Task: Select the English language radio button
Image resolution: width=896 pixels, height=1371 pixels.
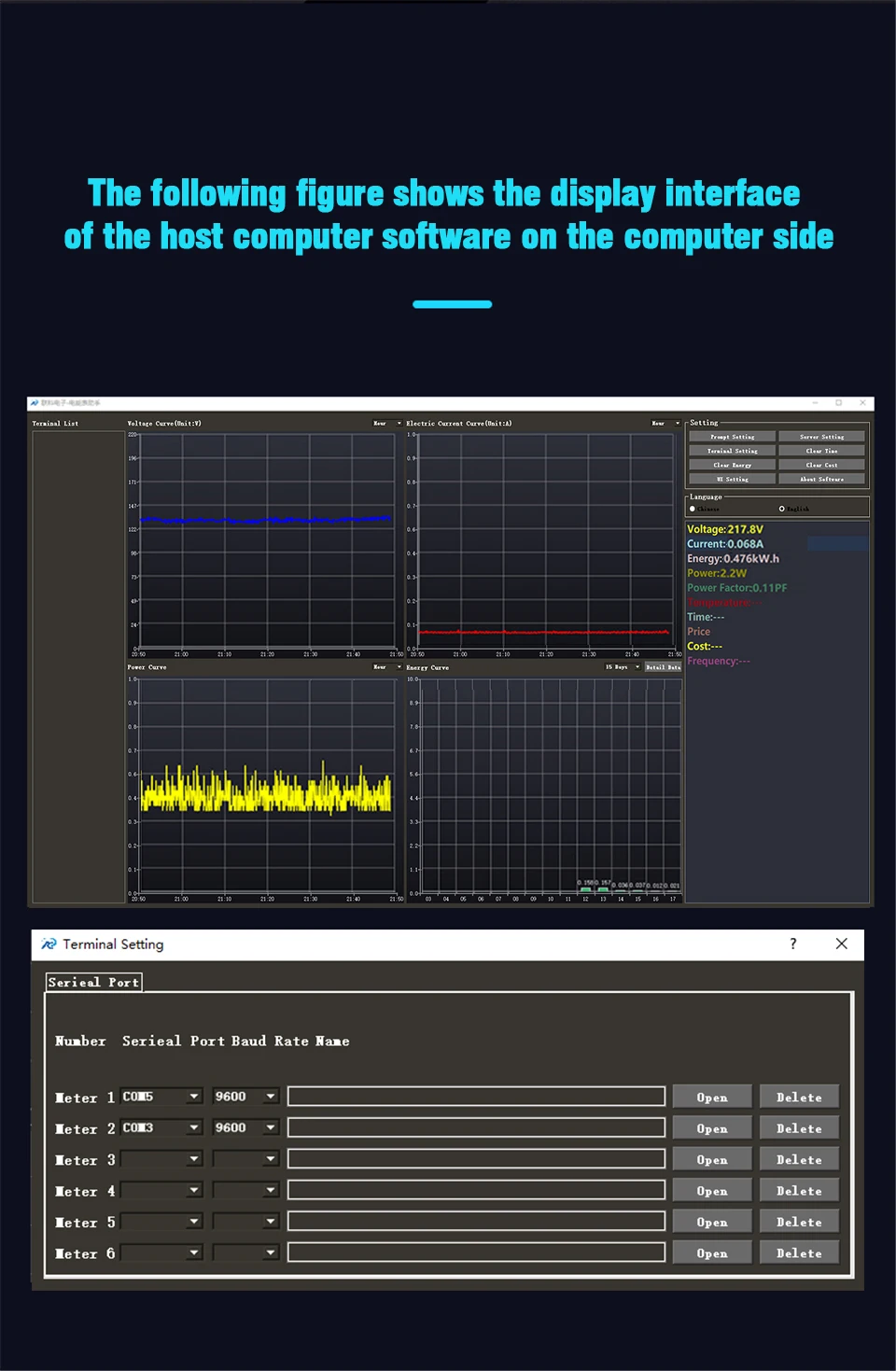Action: [x=782, y=509]
